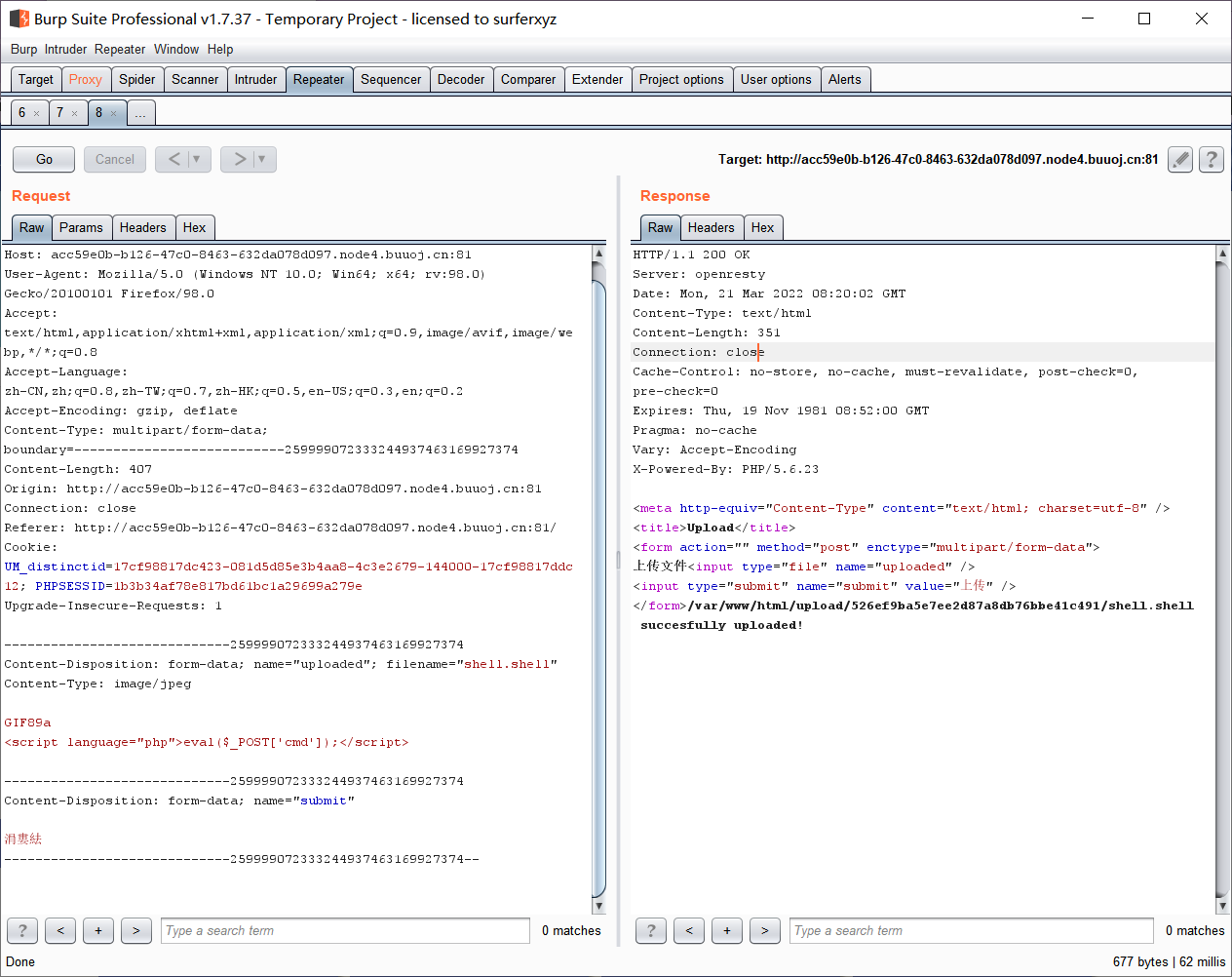The width and height of the screenshot is (1232, 977).
Task: Open the Window menu
Action: click(176, 49)
